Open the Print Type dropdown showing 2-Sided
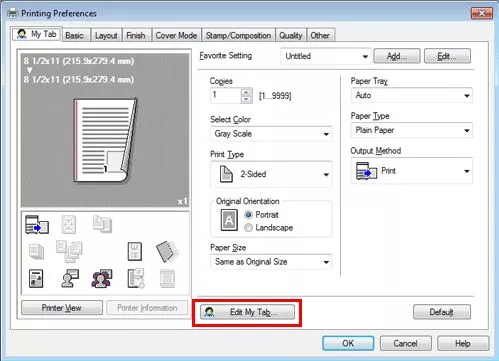The height and width of the screenshot is (361, 499). (271, 174)
